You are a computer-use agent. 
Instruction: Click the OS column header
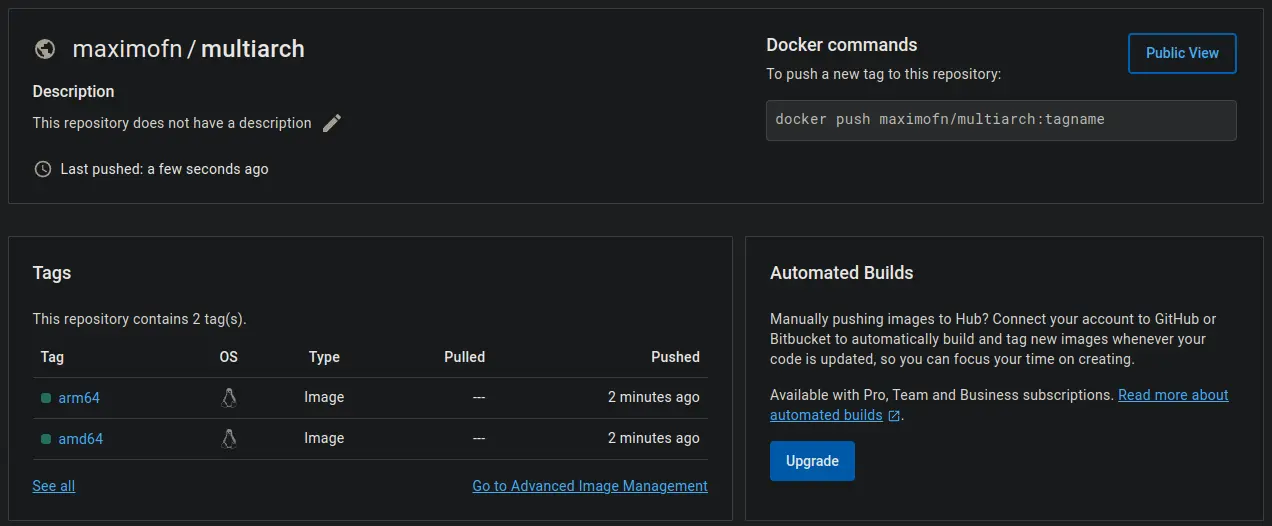click(x=229, y=357)
